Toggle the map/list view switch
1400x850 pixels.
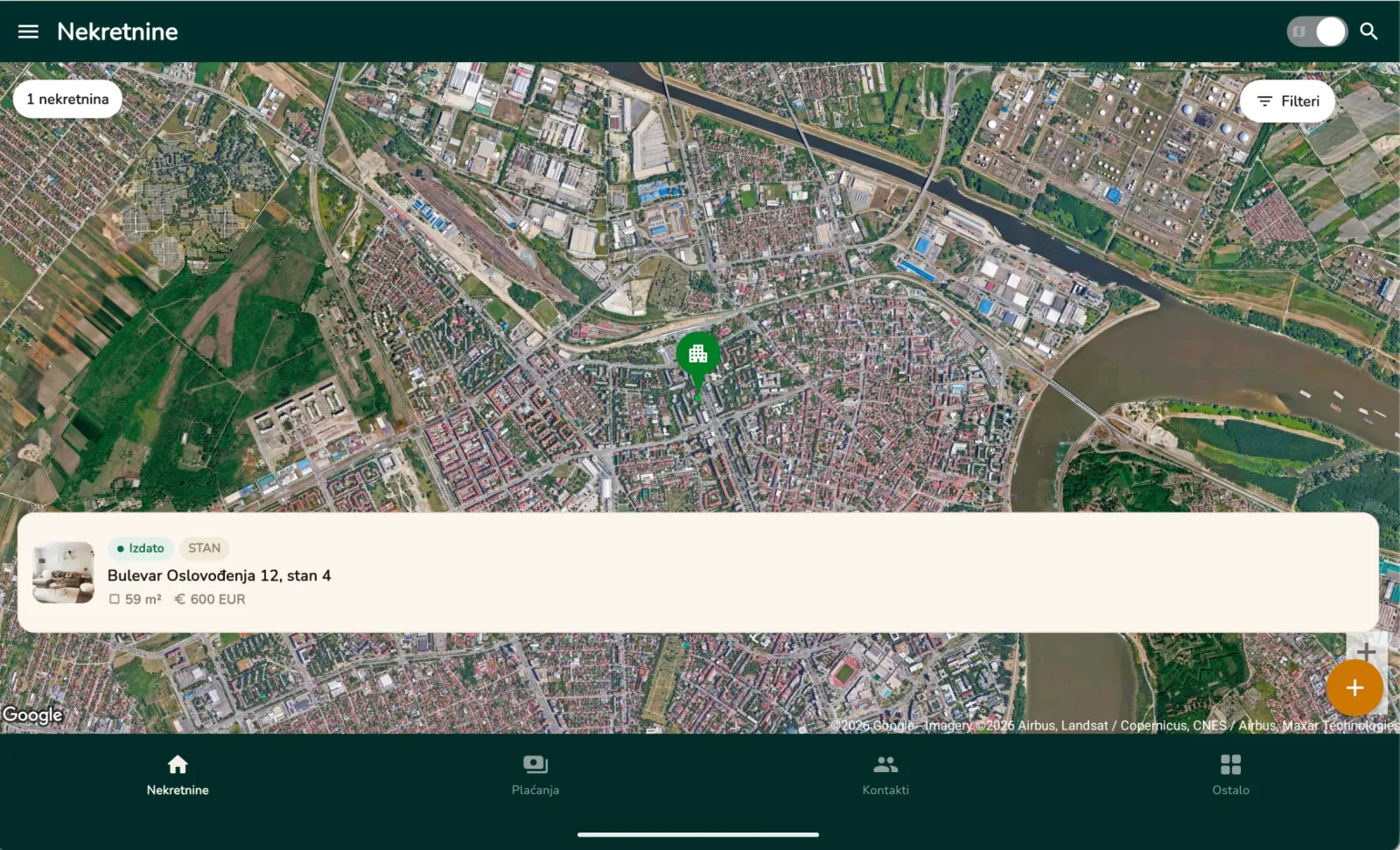(1317, 31)
